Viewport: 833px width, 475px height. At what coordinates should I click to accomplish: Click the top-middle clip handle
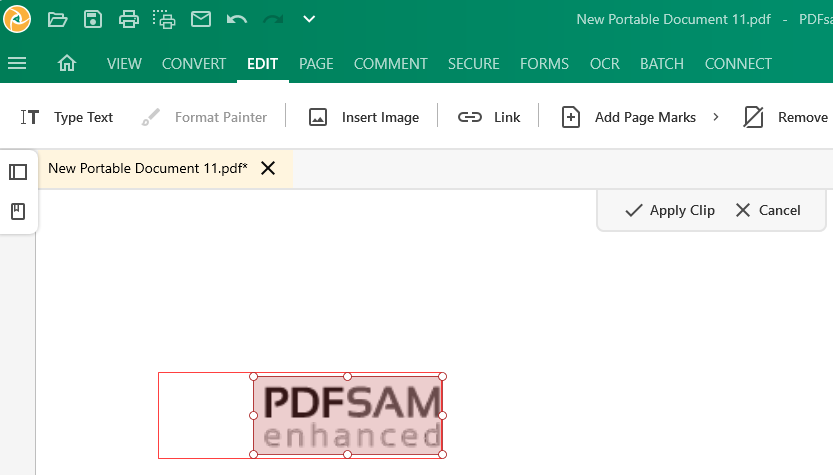click(347, 377)
